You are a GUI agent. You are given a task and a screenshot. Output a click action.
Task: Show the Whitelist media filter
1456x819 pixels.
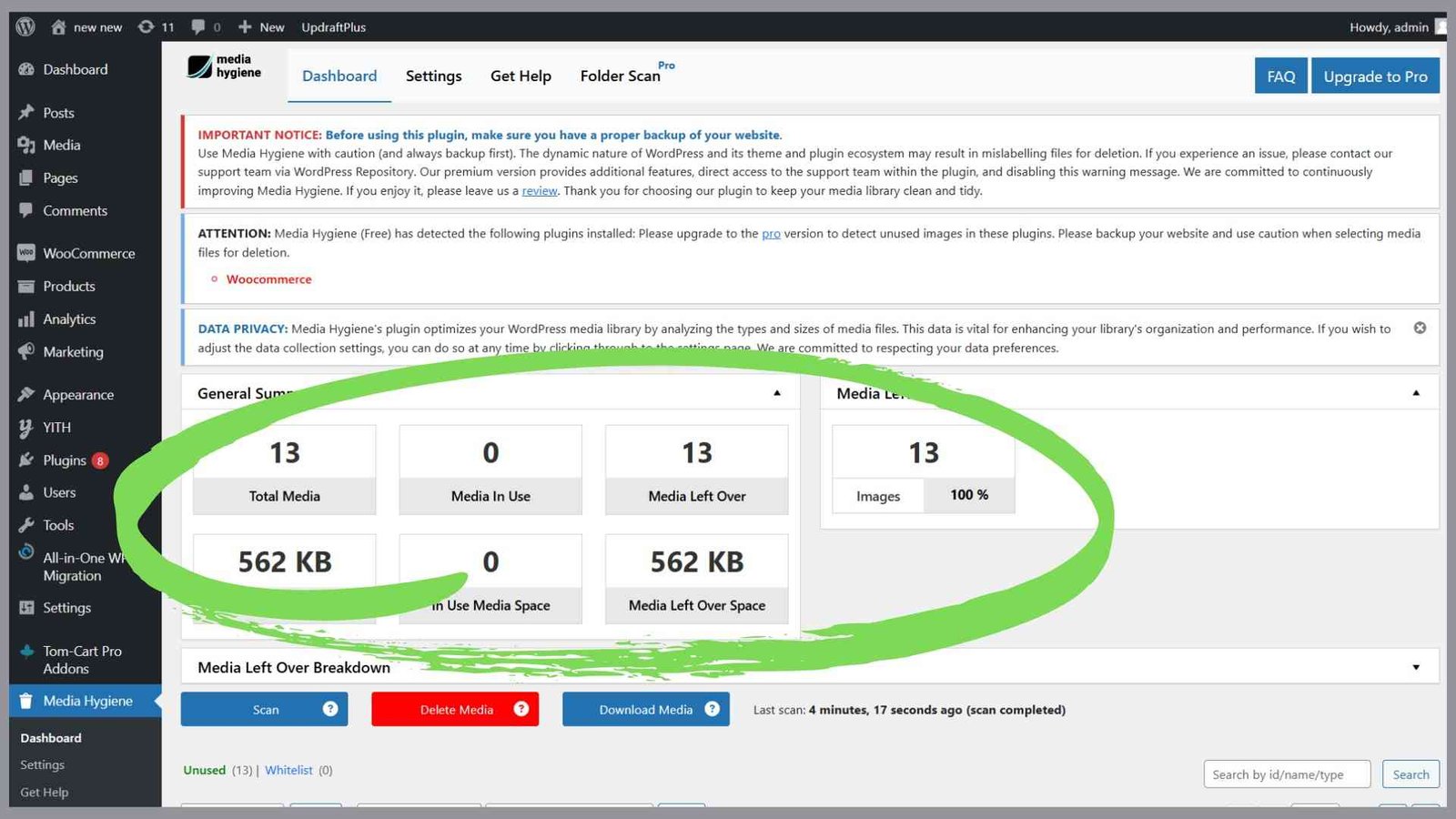point(288,770)
